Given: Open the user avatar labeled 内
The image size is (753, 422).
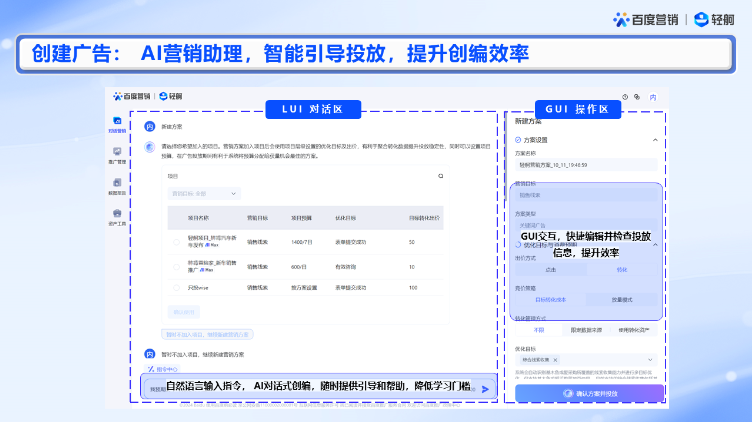Looking at the screenshot, I should pos(653,97).
